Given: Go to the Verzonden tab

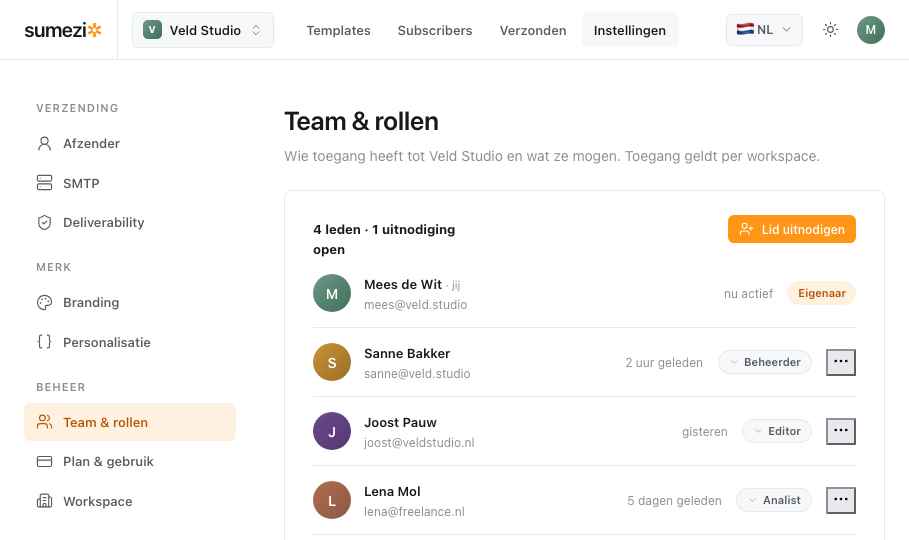Looking at the screenshot, I should click(x=533, y=30).
